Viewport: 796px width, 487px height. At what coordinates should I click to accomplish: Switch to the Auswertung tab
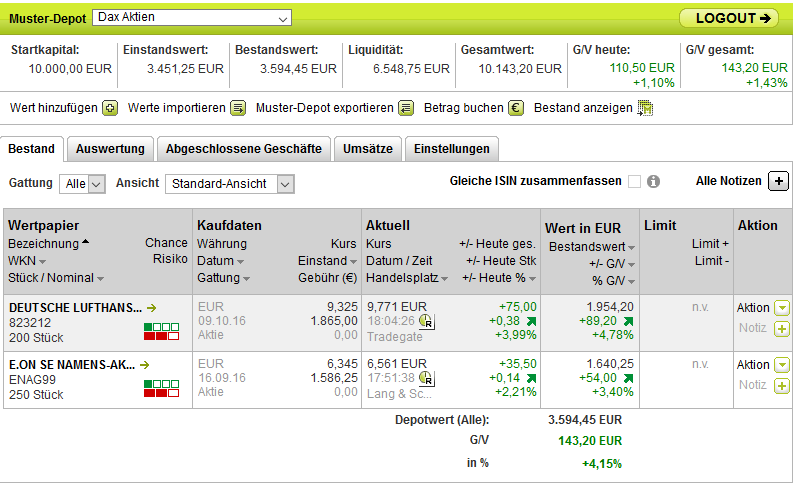[x=110, y=149]
